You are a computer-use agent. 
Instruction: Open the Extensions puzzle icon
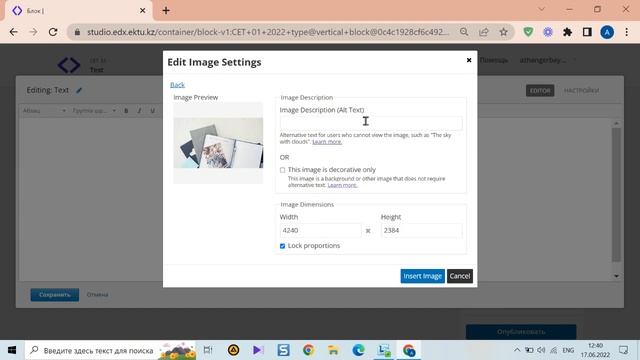[567, 32]
